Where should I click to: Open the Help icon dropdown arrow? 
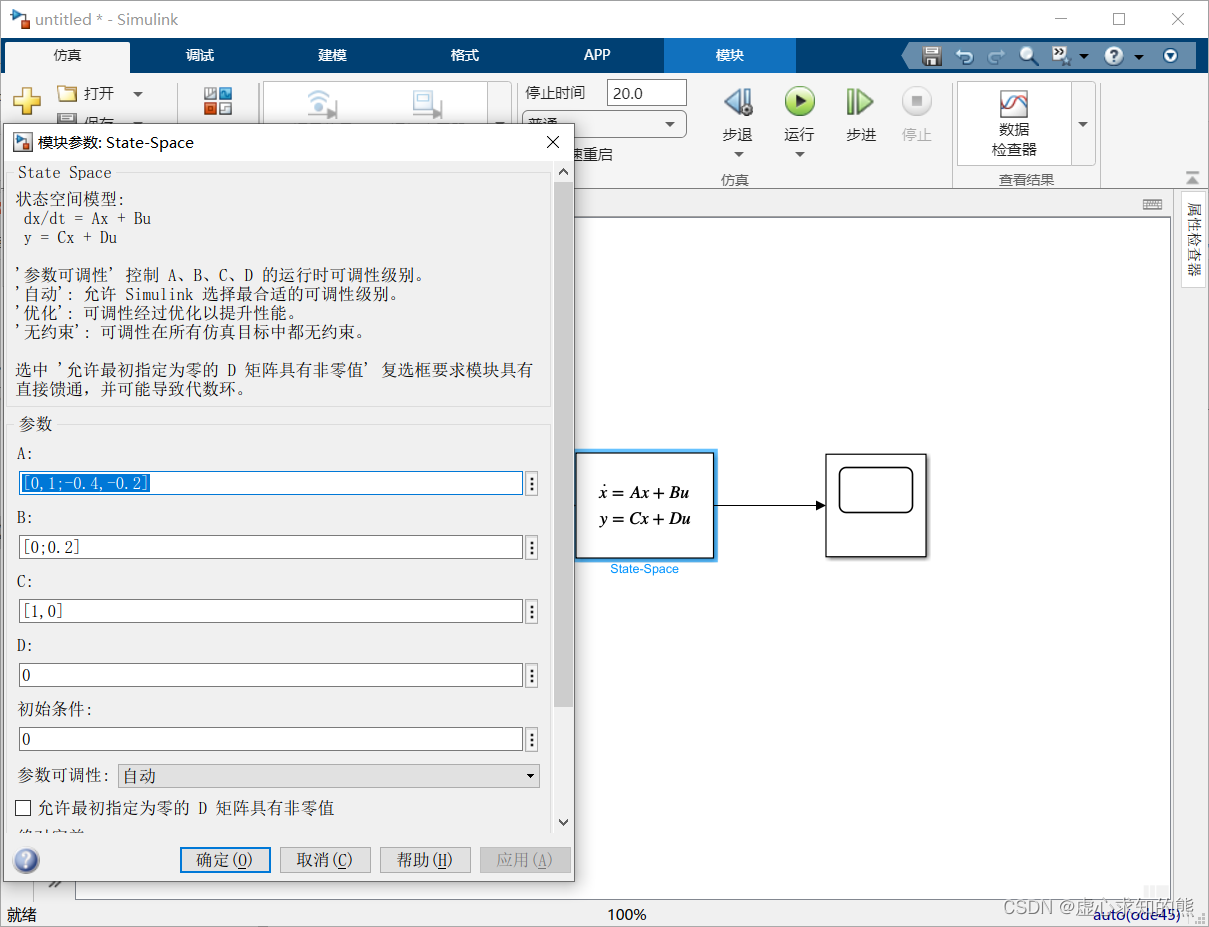coord(1139,57)
